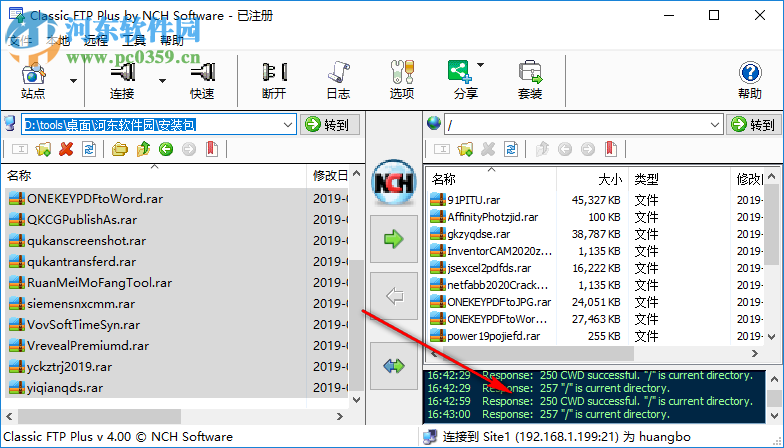Click the remote delete icon
Image resolution: width=784 pixels, height=448 pixels.
488,149
